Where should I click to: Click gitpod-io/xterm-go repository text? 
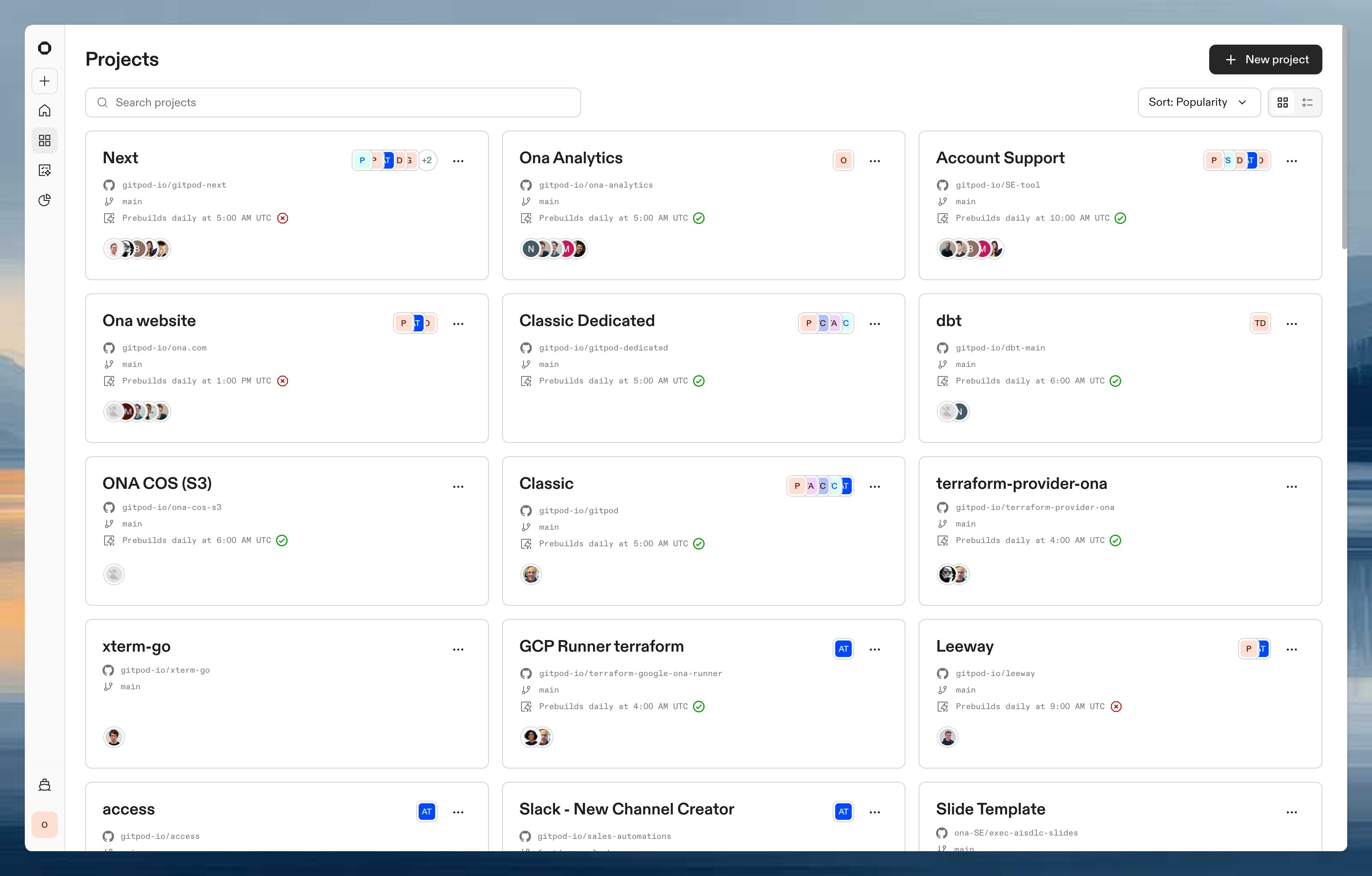(165, 670)
